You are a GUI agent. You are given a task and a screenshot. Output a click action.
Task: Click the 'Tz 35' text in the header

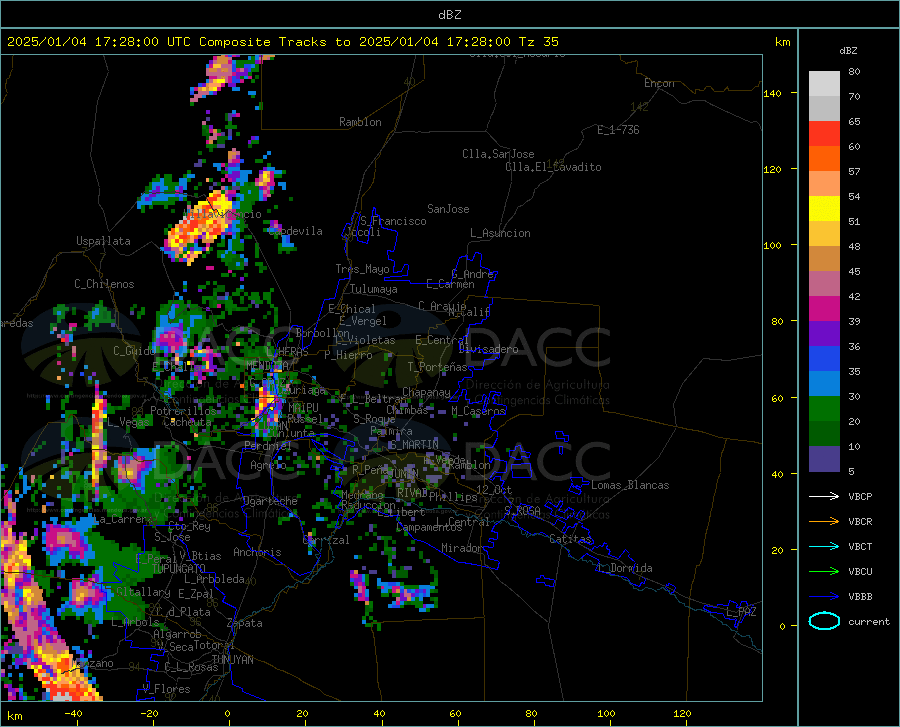(538, 42)
